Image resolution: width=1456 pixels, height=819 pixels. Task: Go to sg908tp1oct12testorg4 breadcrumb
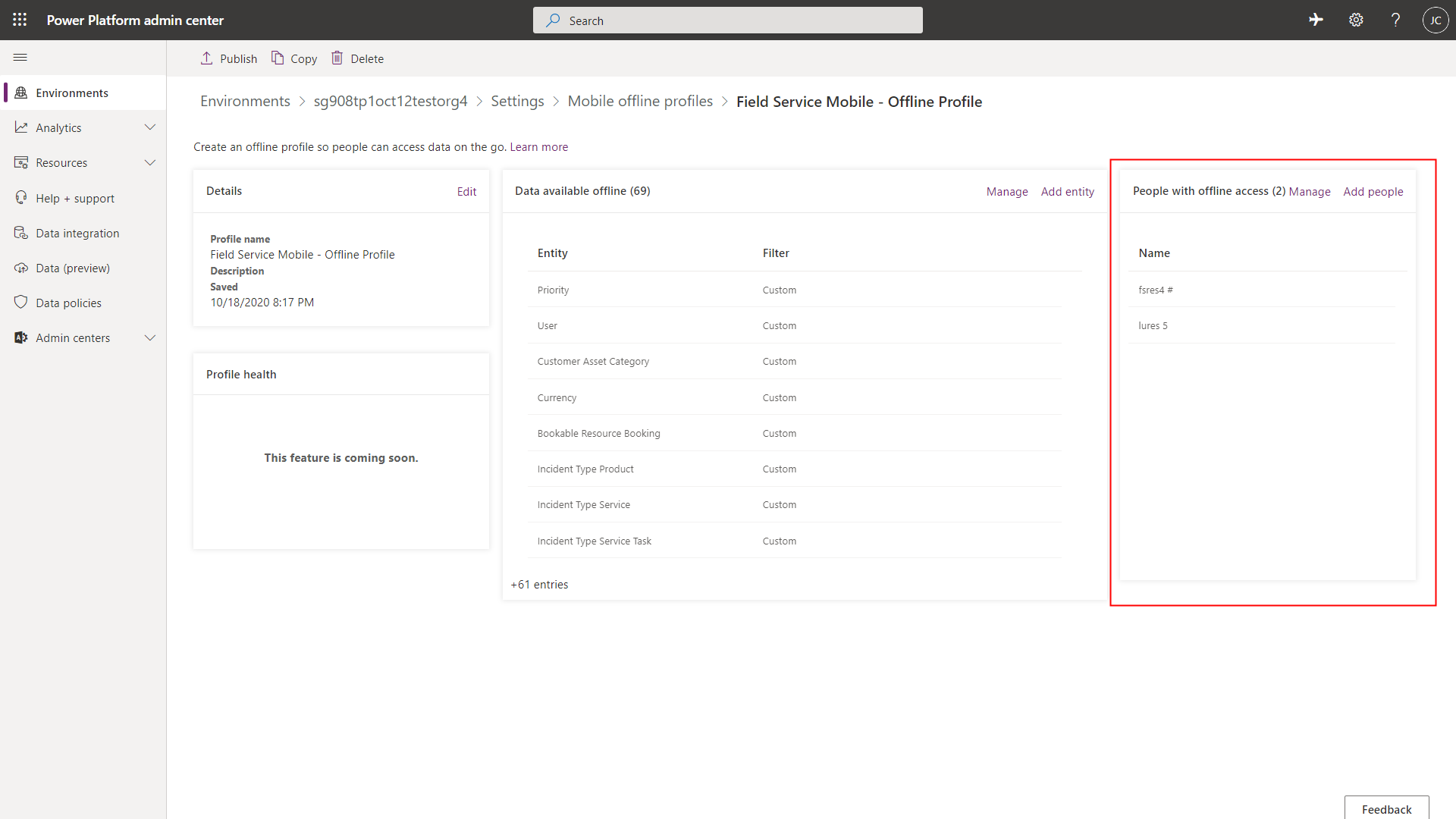391,102
